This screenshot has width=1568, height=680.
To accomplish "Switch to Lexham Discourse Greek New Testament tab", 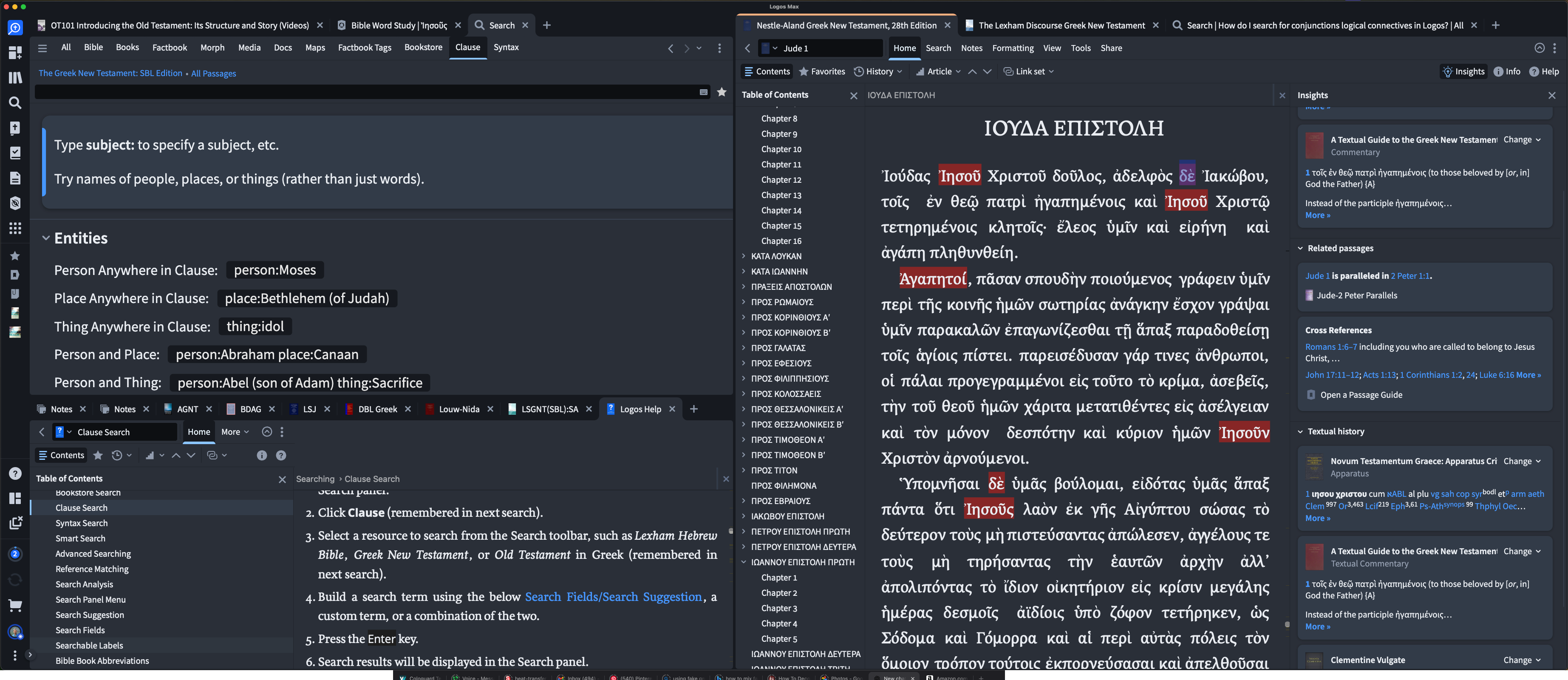I will coord(1061,25).
